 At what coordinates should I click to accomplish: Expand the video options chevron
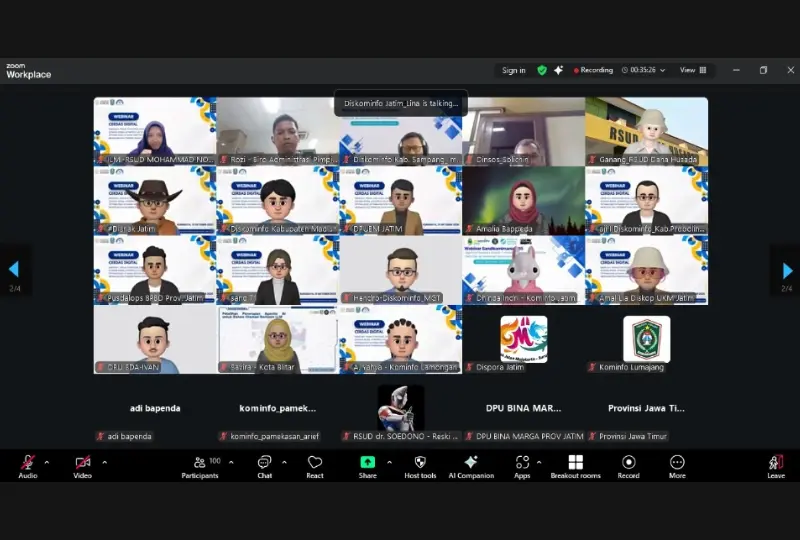(104, 462)
